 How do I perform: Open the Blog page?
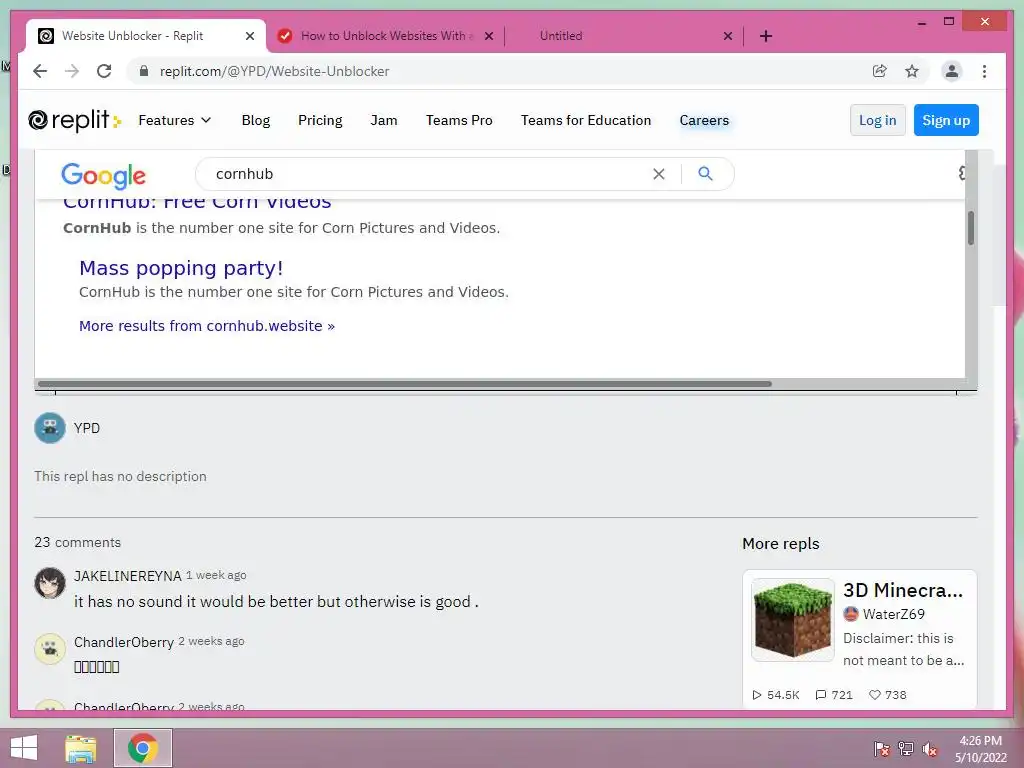click(255, 120)
